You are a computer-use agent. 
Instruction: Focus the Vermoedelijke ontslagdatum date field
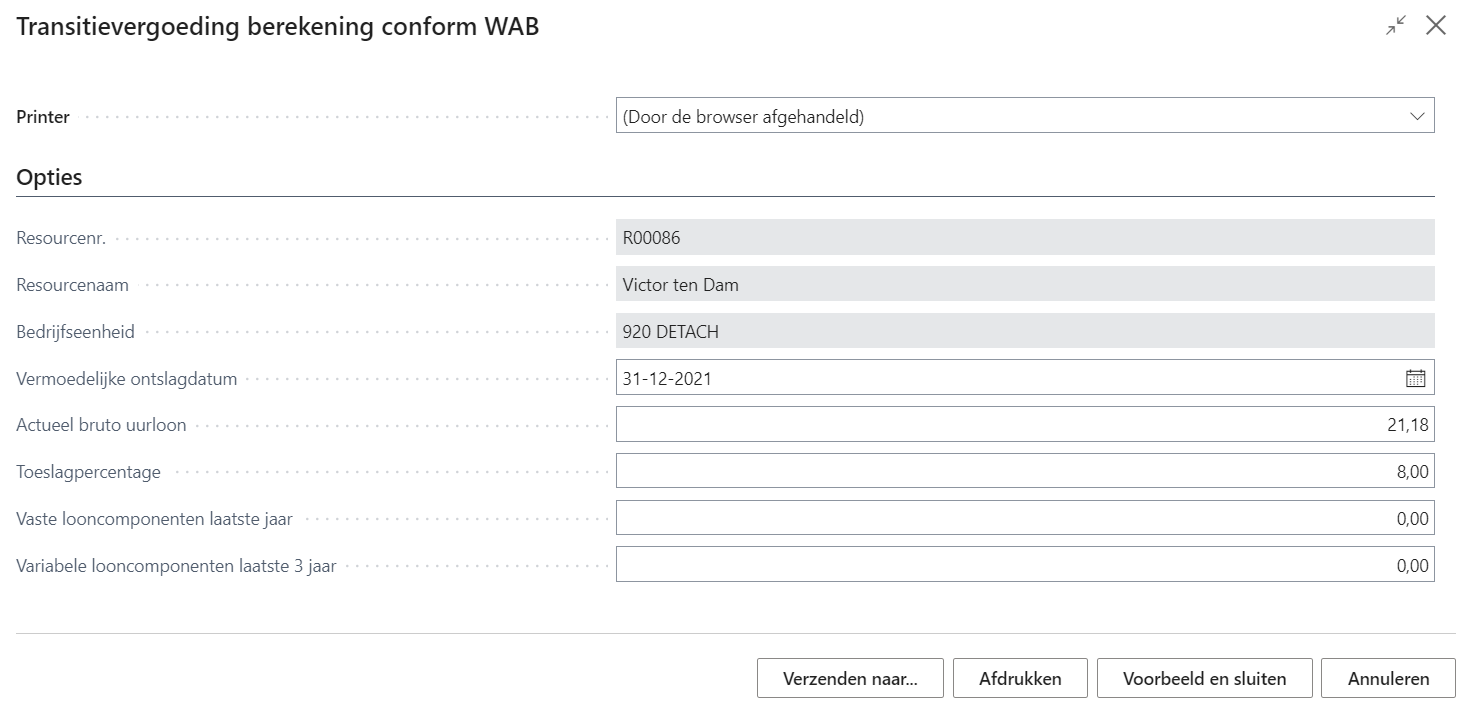[1005, 379]
